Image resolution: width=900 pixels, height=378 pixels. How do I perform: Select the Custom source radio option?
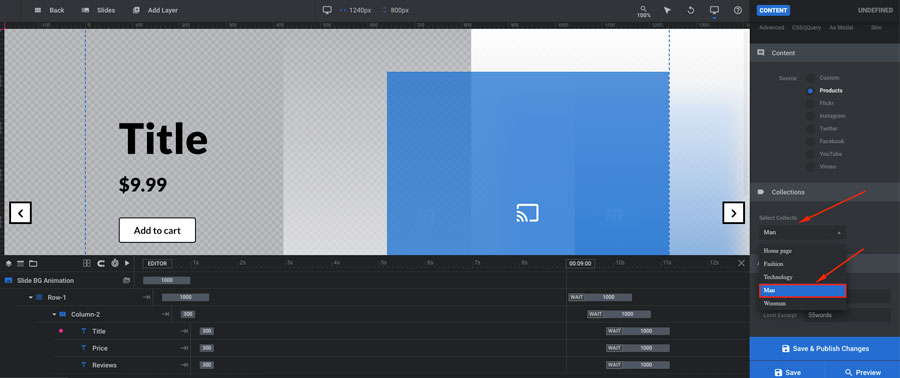click(x=810, y=78)
